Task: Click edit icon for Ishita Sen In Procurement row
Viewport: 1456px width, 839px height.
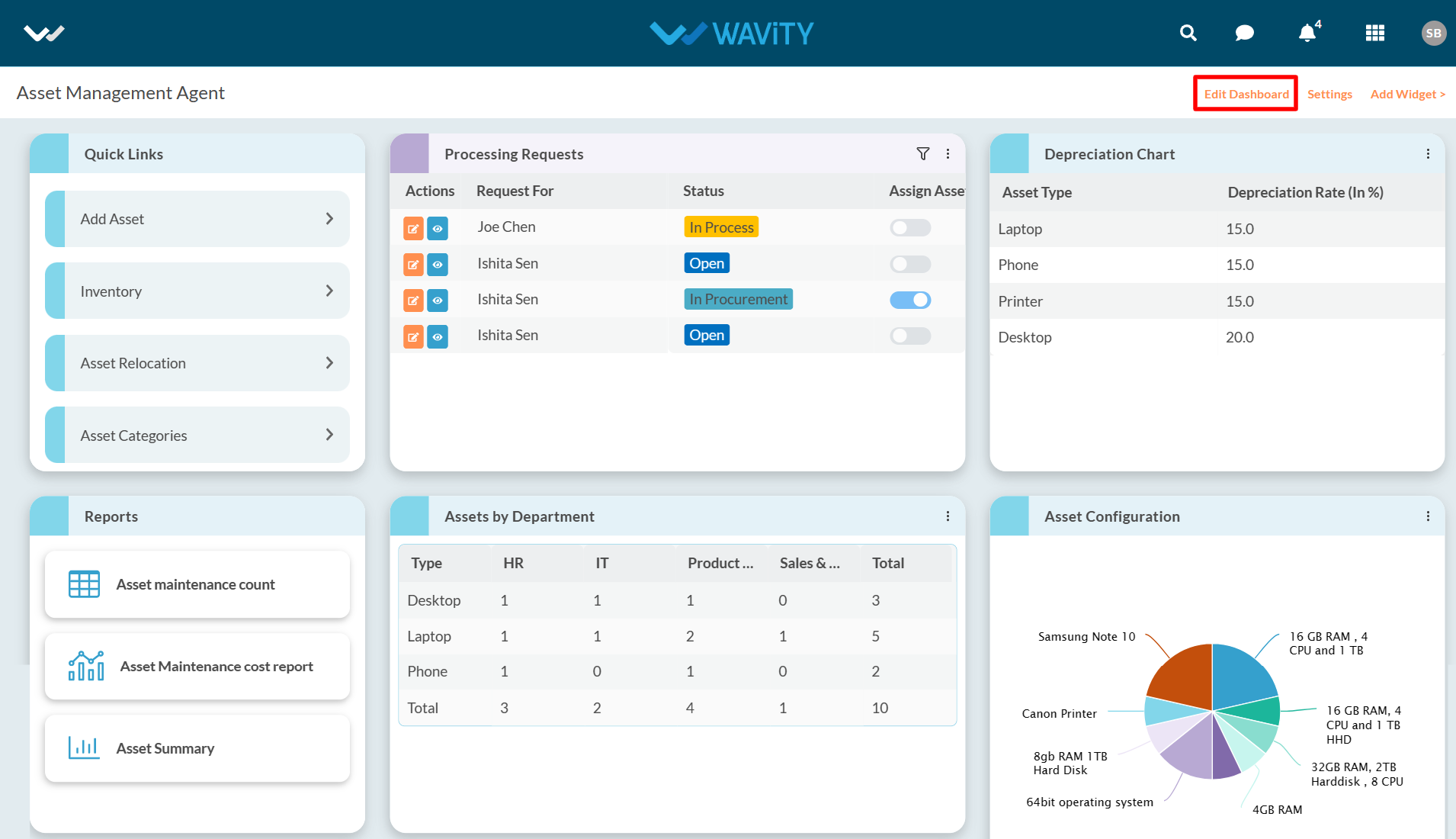Action: pyautogui.click(x=413, y=301)
